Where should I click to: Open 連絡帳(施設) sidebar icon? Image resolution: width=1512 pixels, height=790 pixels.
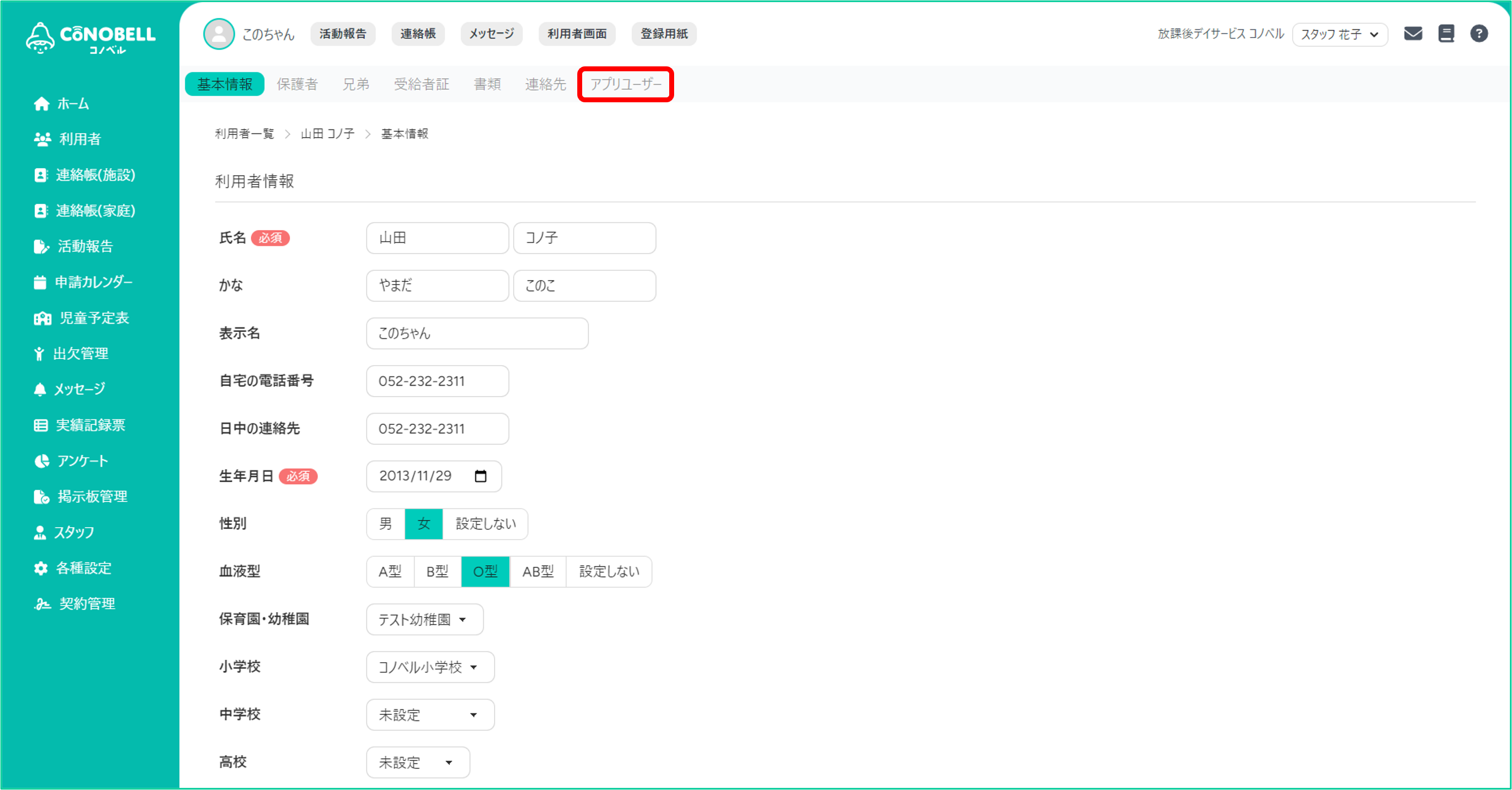(40, 175)
